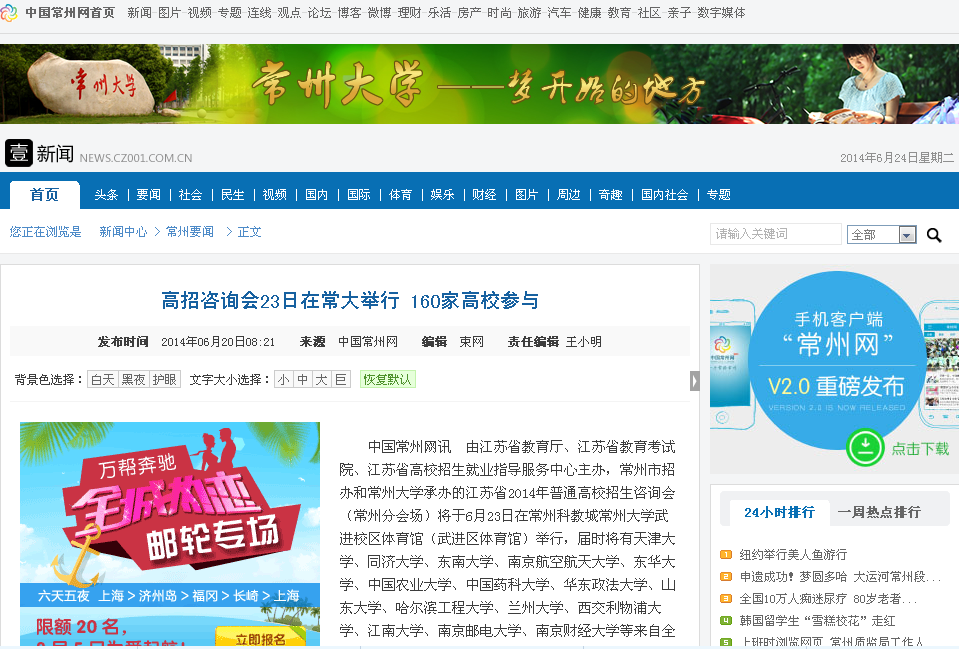Open the 韩国留学生“雪糕校花”走红 article
Viewport: 959px width, 649px height.
pyautogui.click(x=817, y=620)
